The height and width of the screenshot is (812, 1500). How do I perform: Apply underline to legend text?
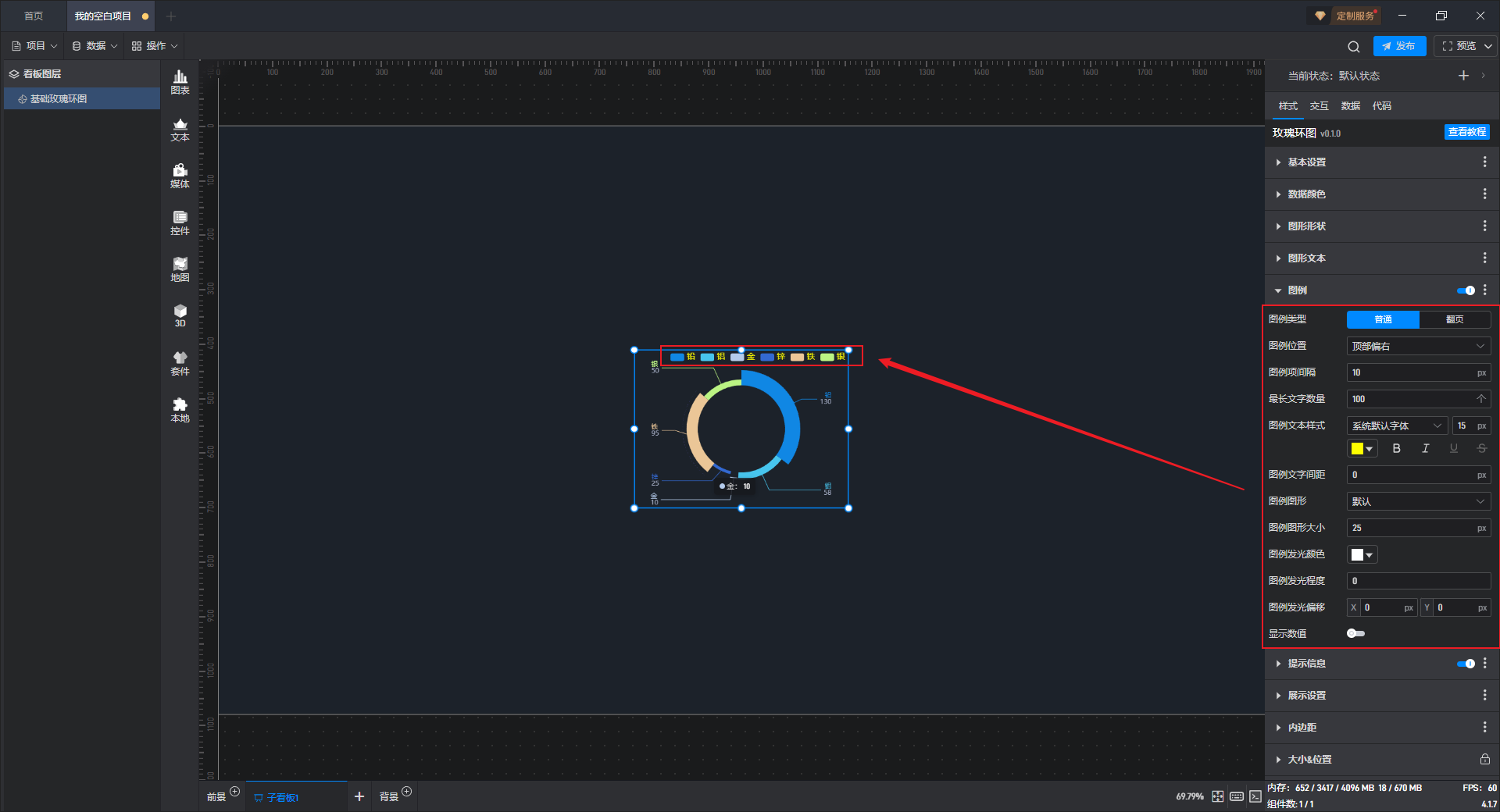pos(1453,448)
